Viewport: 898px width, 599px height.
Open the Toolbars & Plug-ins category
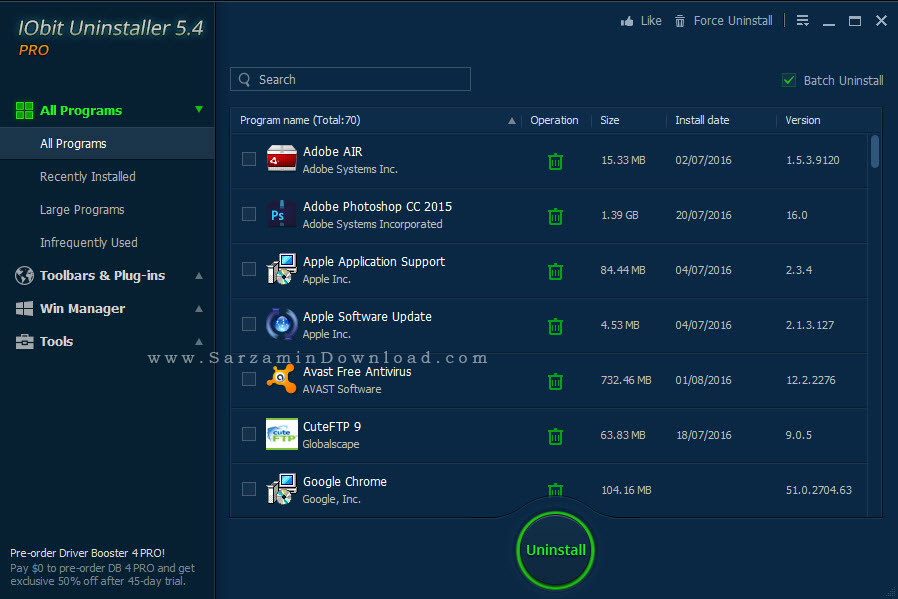102,275
